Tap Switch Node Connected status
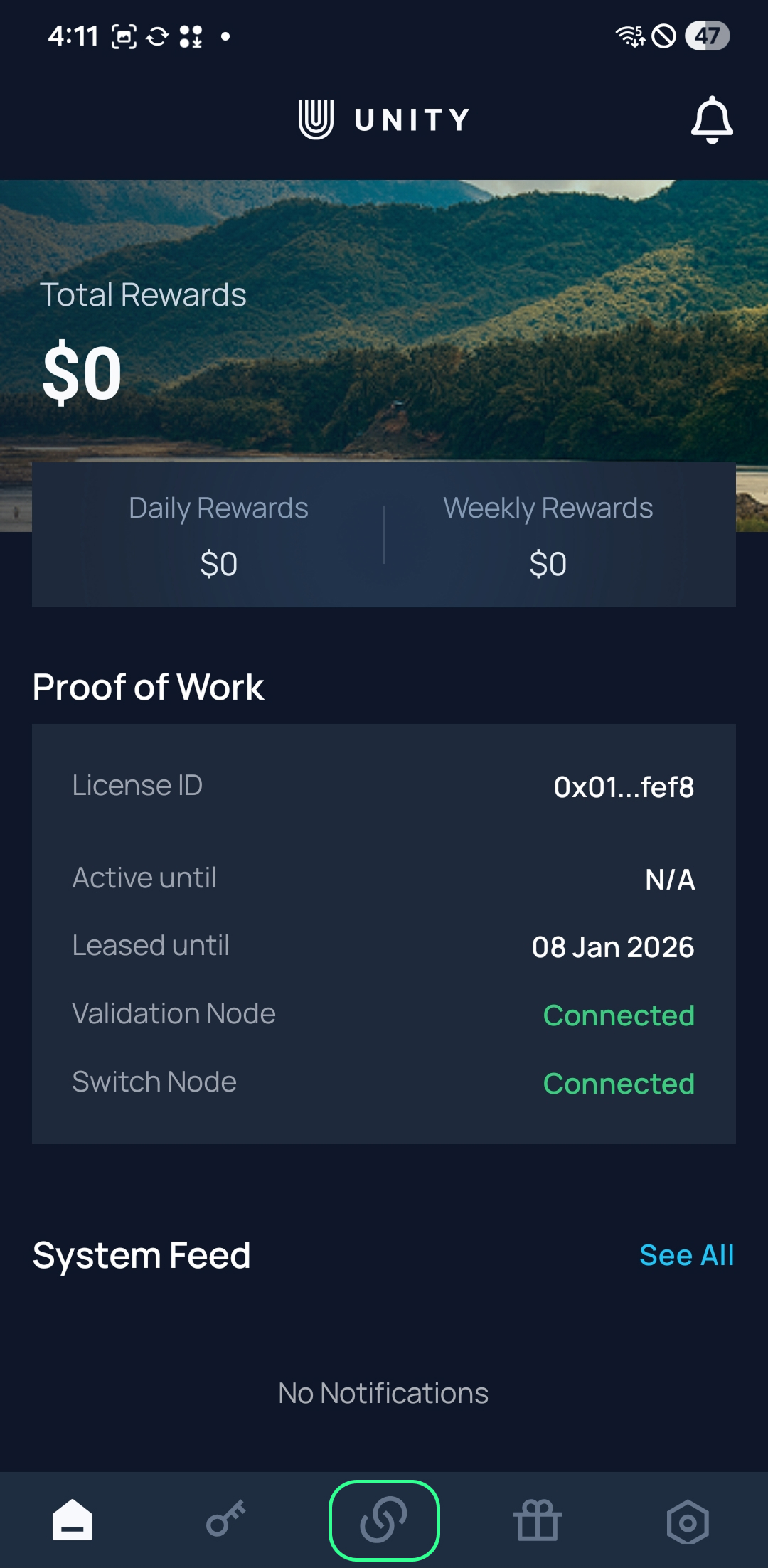Viewport: 768px width, 1568px height. pyautogui.click(x=619, y=1084)
